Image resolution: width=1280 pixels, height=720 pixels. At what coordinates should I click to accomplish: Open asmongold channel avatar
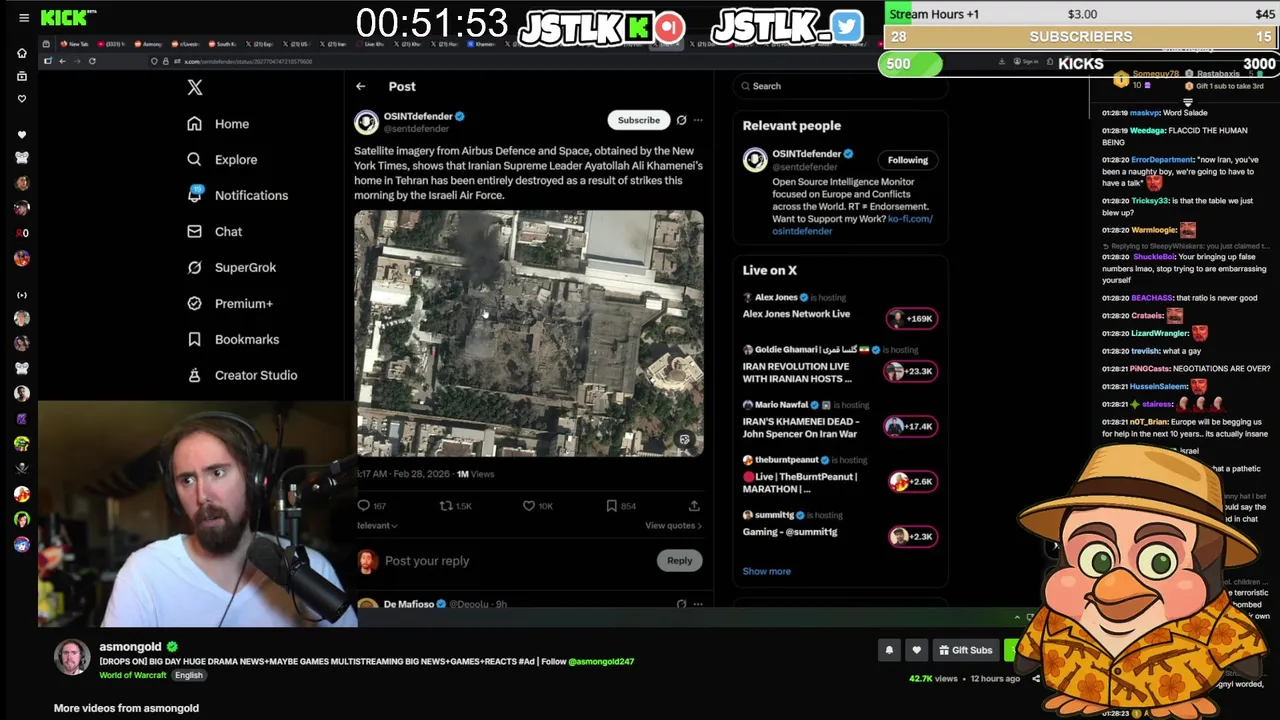coord(73,657)
